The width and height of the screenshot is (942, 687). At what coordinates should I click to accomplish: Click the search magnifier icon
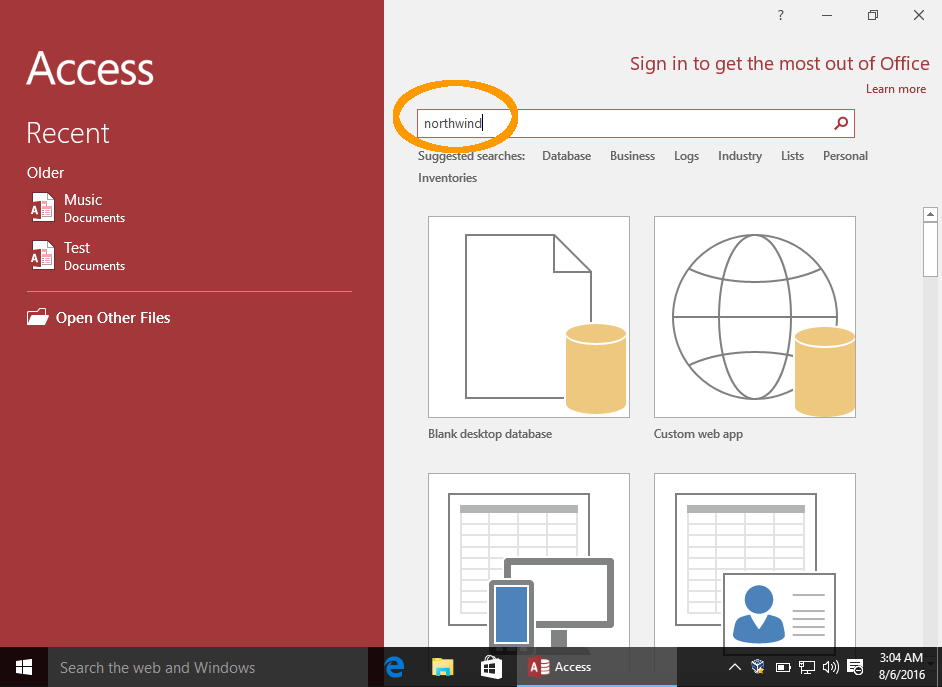(x=841, y=123)
